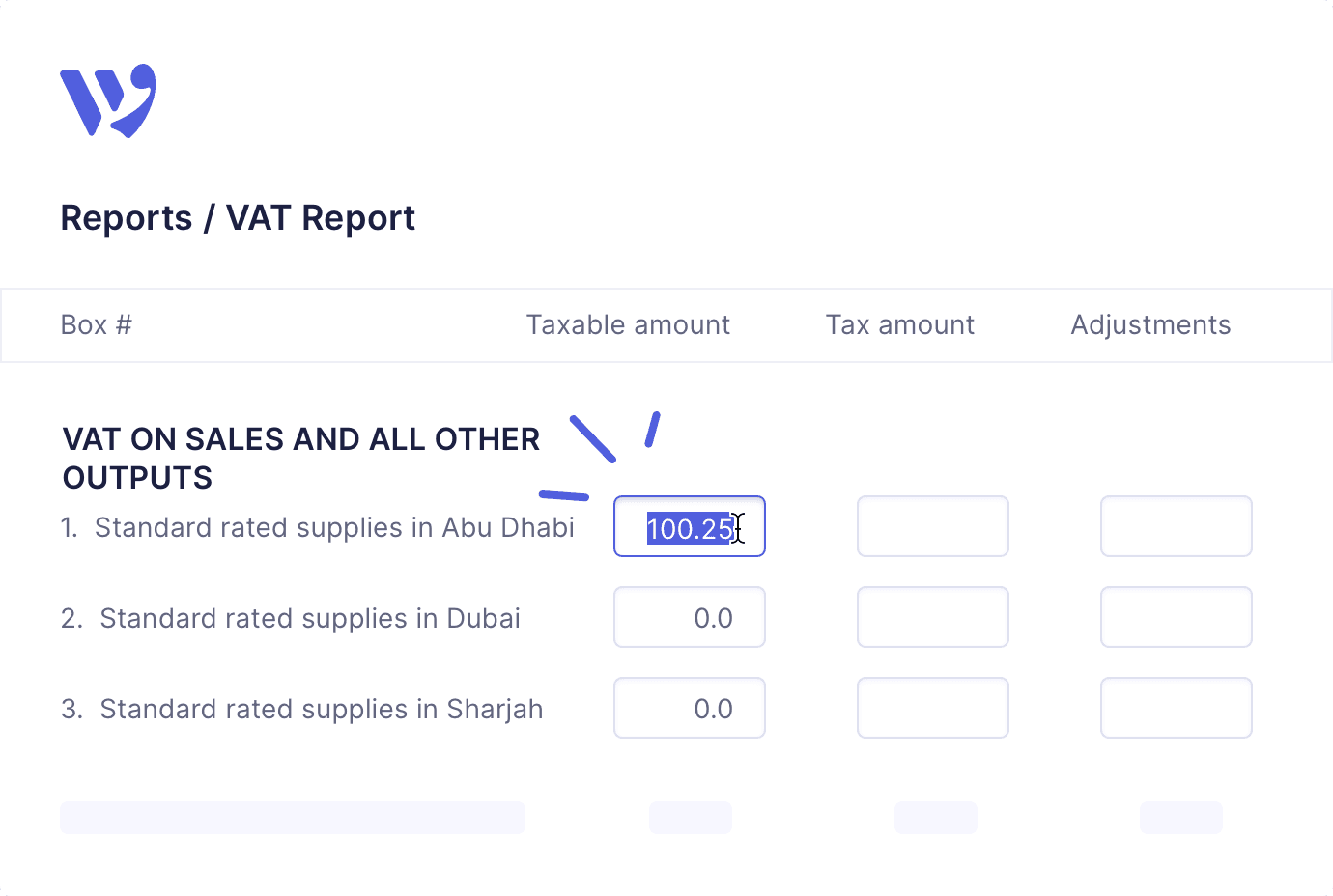Open Reports from the breadcrumb
This screenshot has width=1333, height=896.
pyautogui.click(x=127, y=217)
